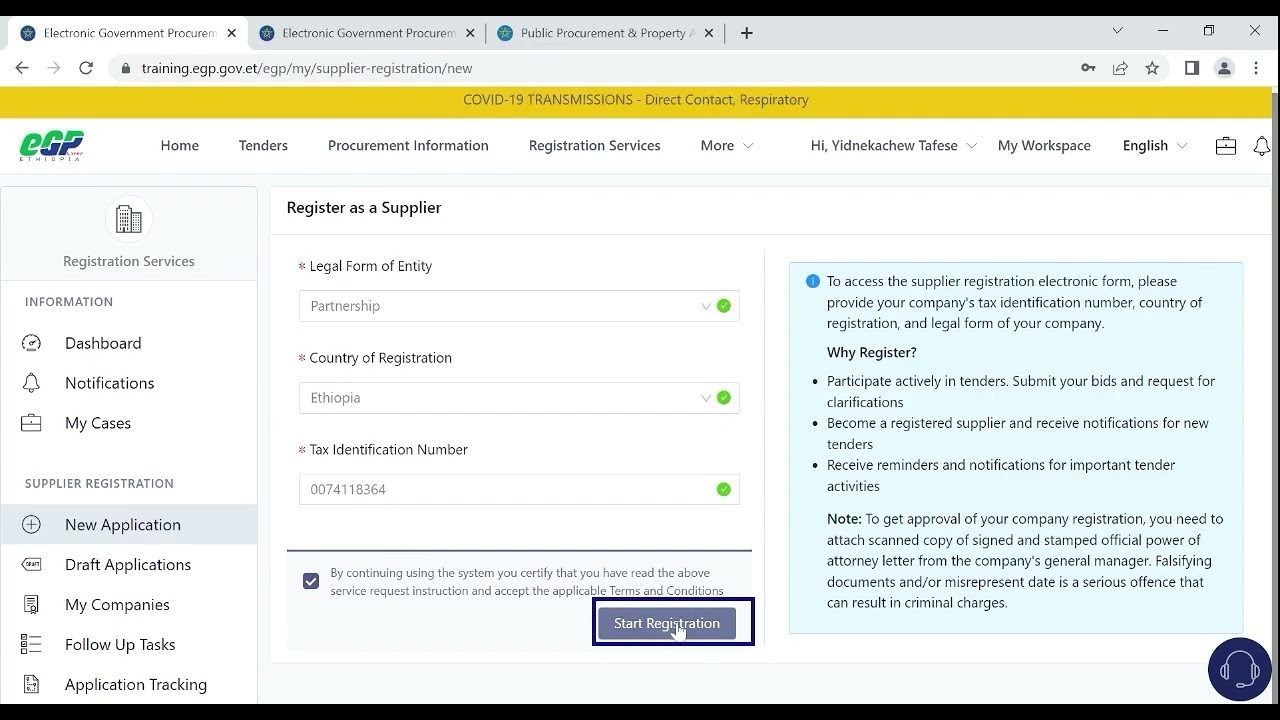This screenshot has height=720, width=1280.
Task: Bookmark this page with star icon
Action: click(x=1152, y=68)
